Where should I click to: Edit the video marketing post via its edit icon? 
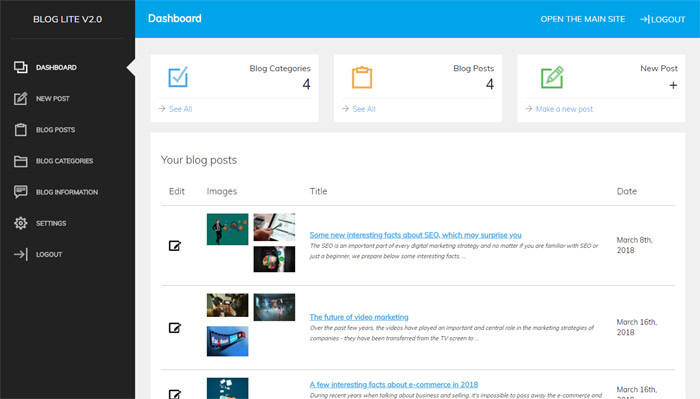point(175,328)
